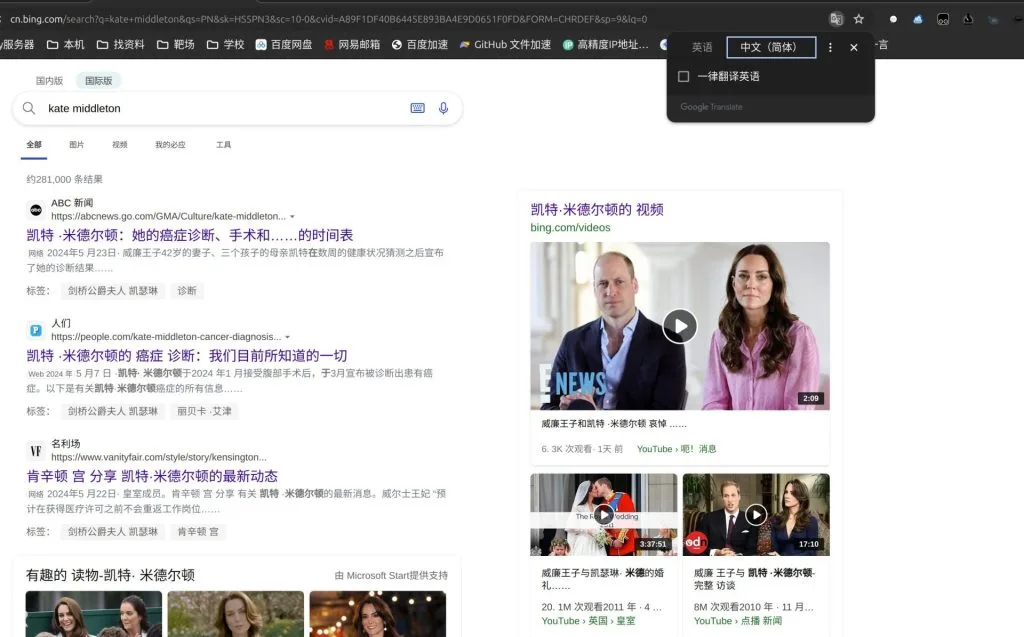The image size is (1024, 637).
Task: Click the white dot extension icon in toolbar
Action: (x=893, y=19)
